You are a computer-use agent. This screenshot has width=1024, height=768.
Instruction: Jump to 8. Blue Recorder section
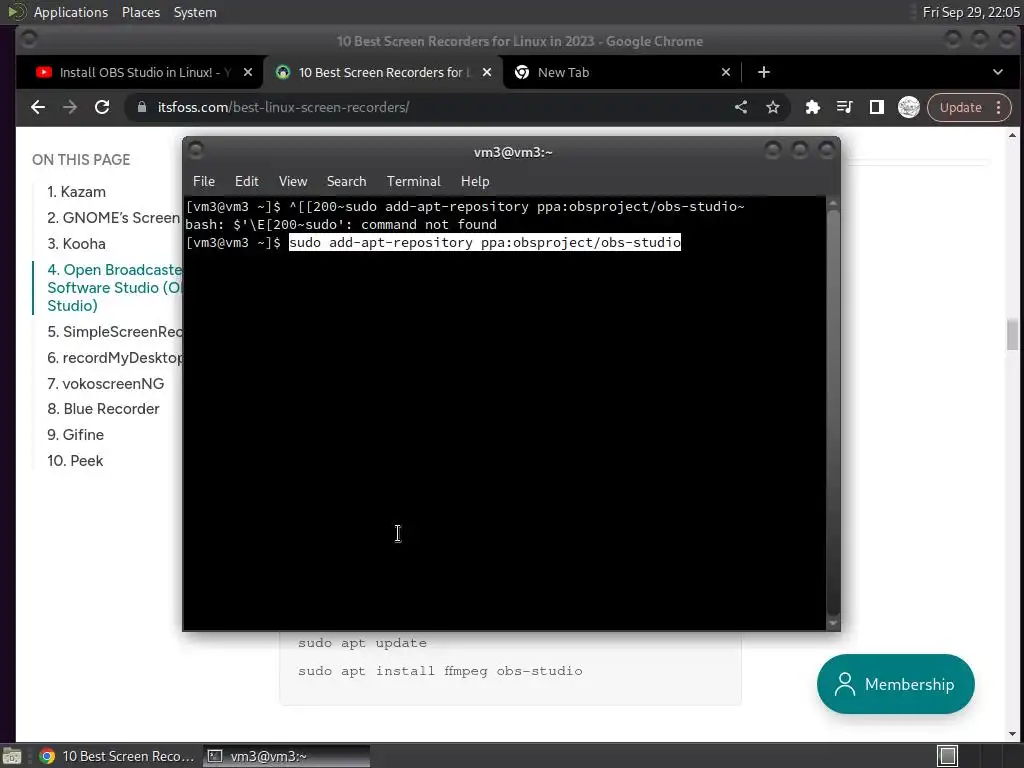[x=103, y=409]
